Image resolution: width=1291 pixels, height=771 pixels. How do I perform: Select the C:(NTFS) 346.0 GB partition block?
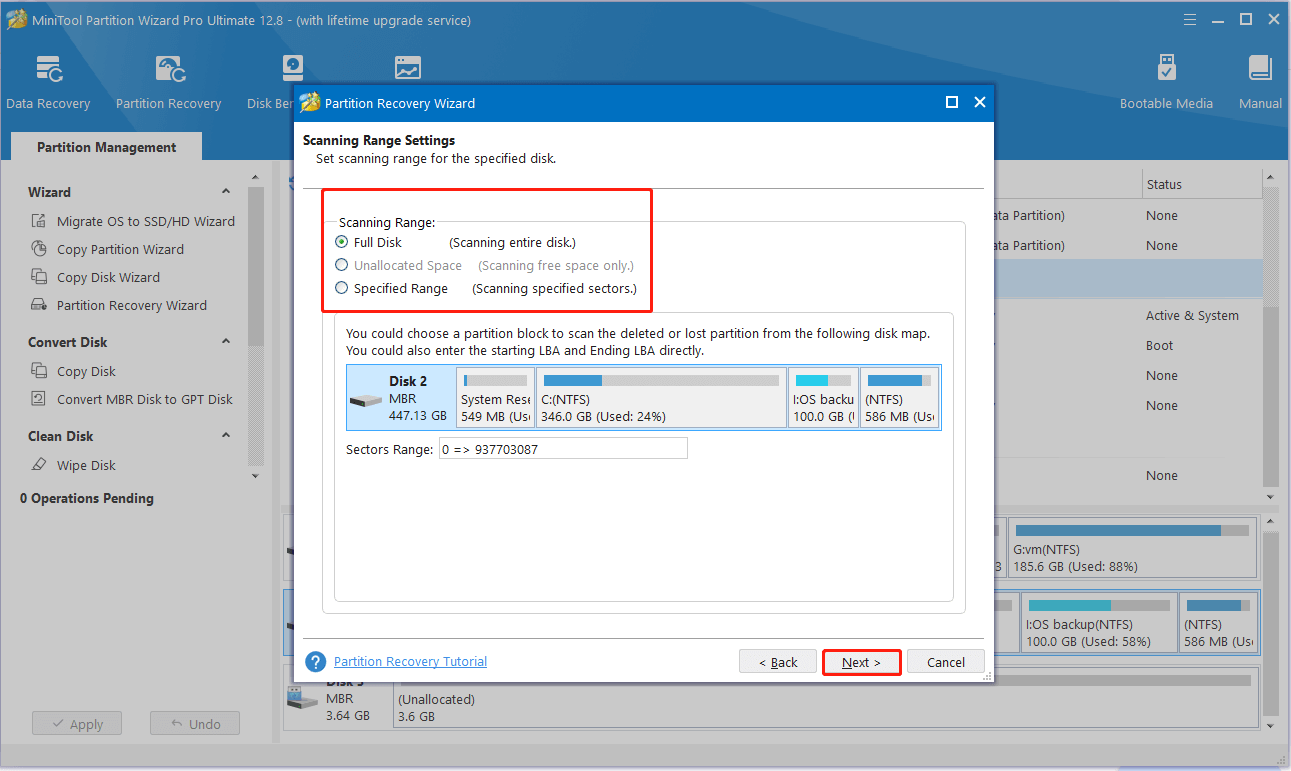click(661, 398)
